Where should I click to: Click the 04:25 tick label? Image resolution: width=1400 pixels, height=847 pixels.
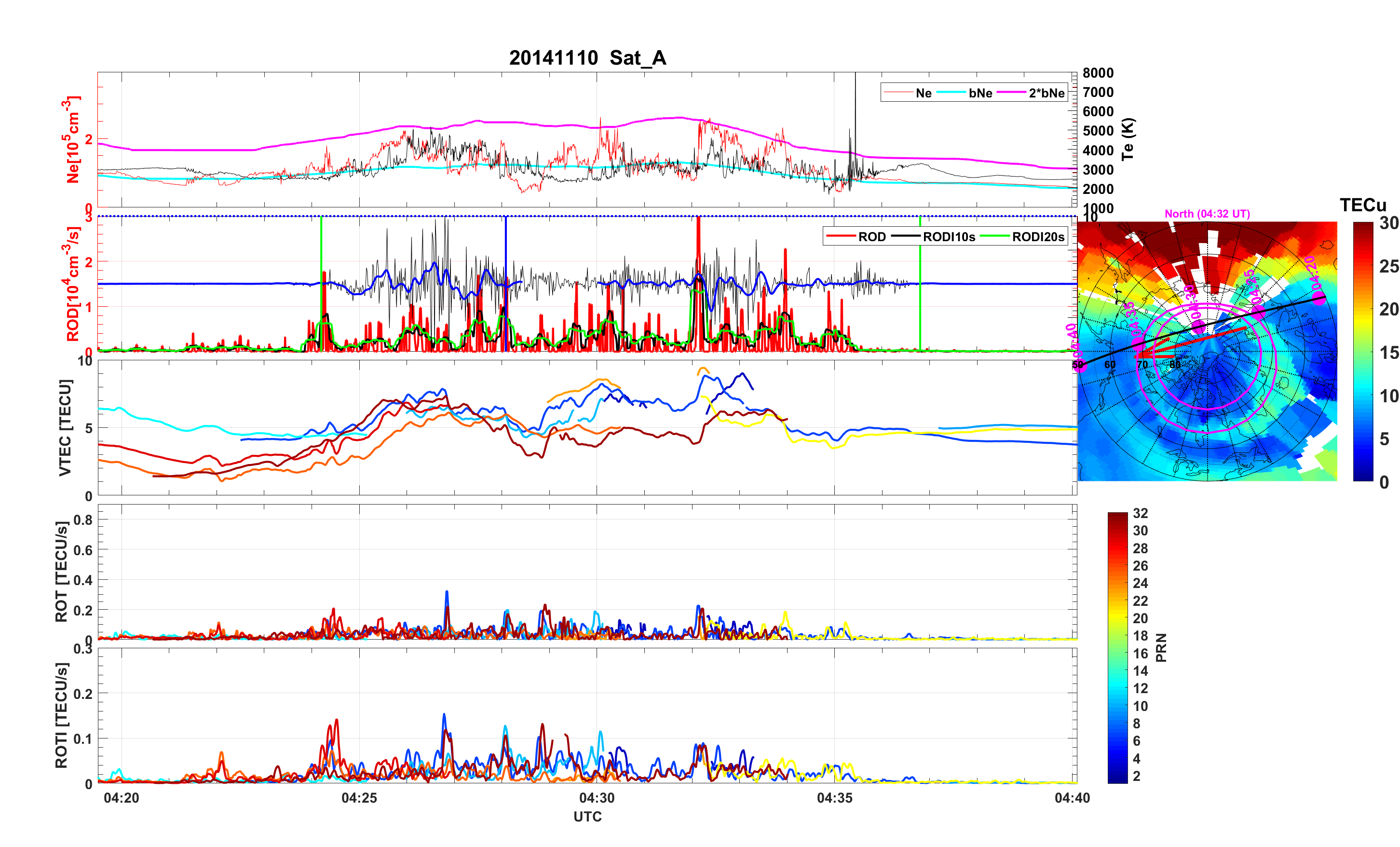pyautogui.click(x=359, y=798)
